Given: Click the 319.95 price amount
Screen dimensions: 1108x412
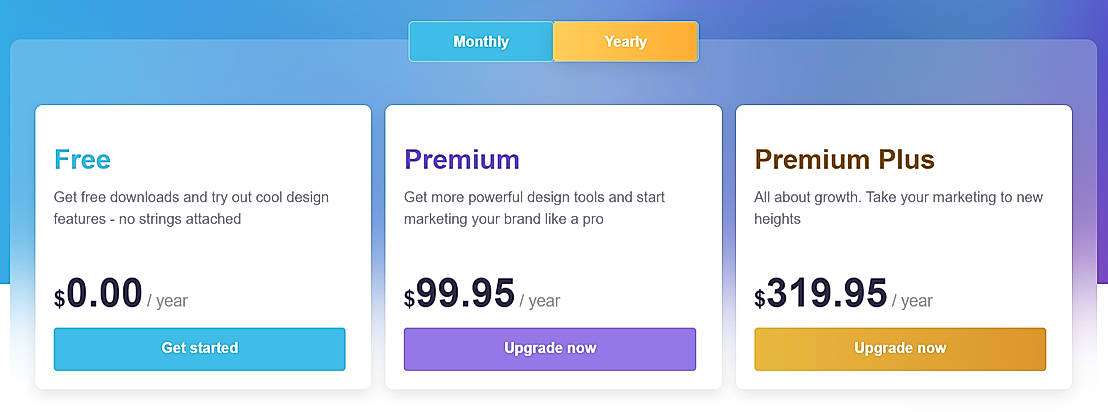Looking at the screenshot, I should coord(827,294).
